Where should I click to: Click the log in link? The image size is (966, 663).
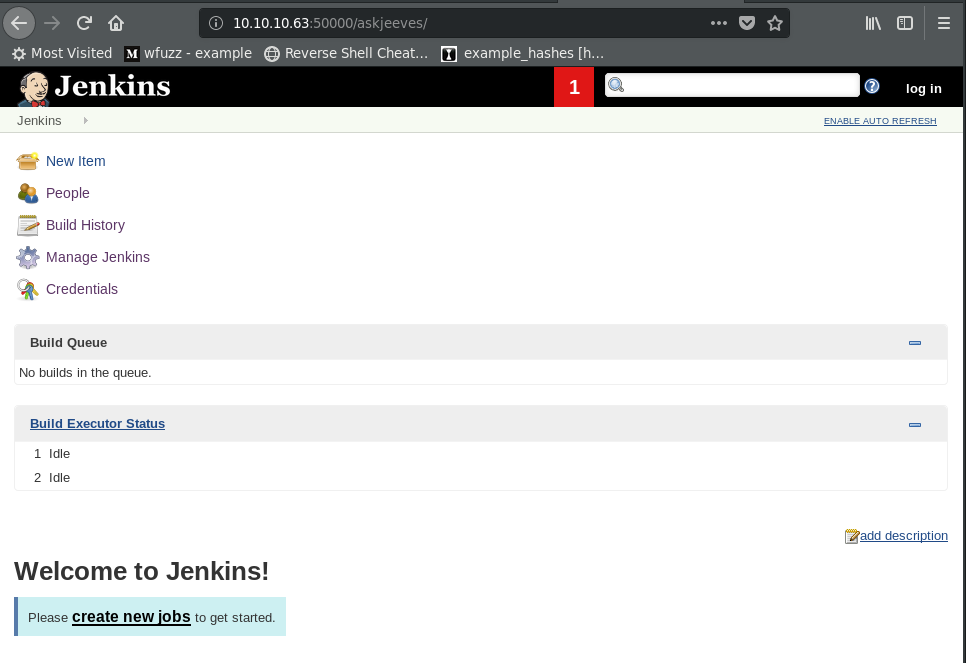tap(923, 88)
